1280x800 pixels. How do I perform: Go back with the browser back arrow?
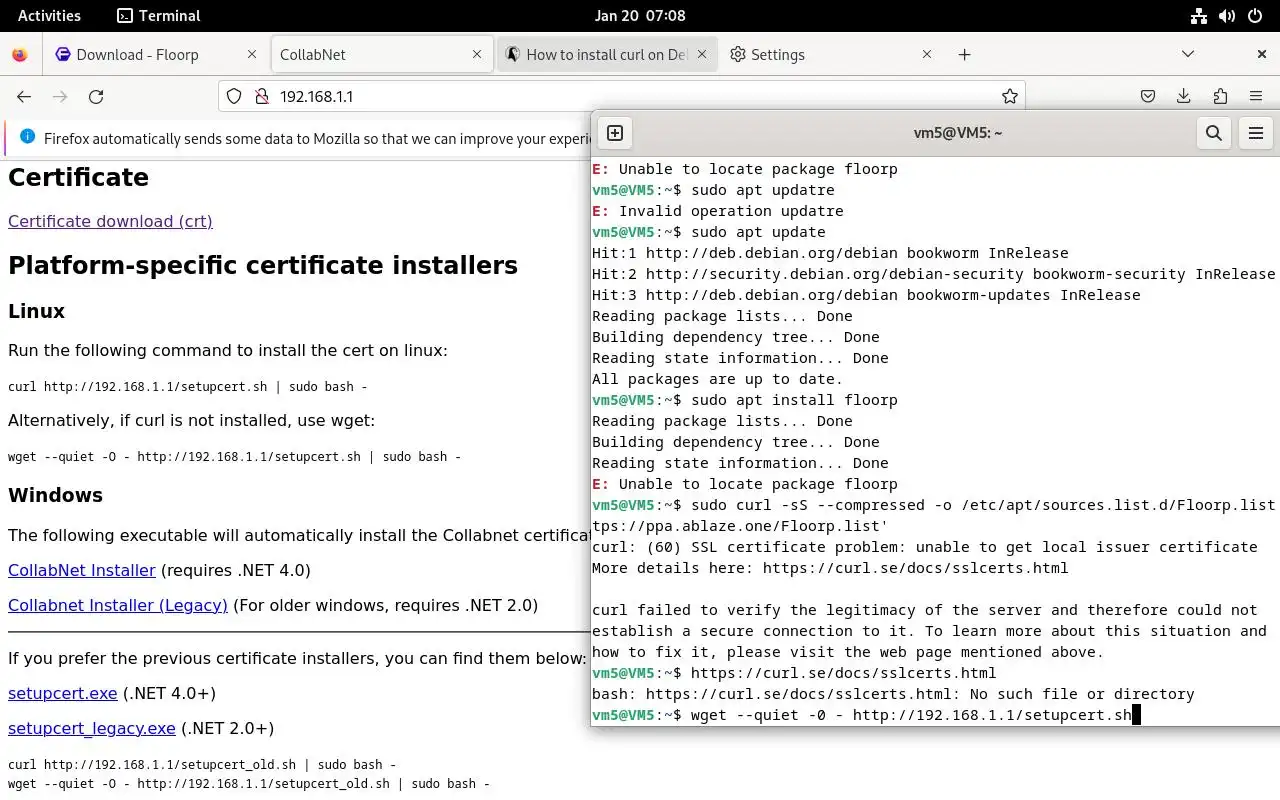[x=24, y=96]
